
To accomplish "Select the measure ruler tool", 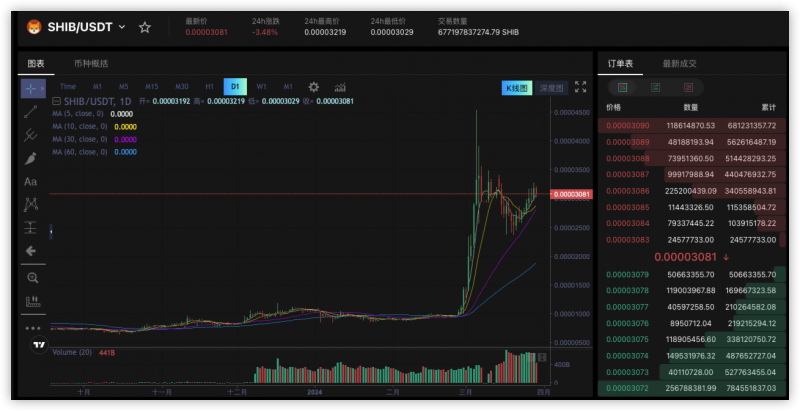I will click(33, 301).
